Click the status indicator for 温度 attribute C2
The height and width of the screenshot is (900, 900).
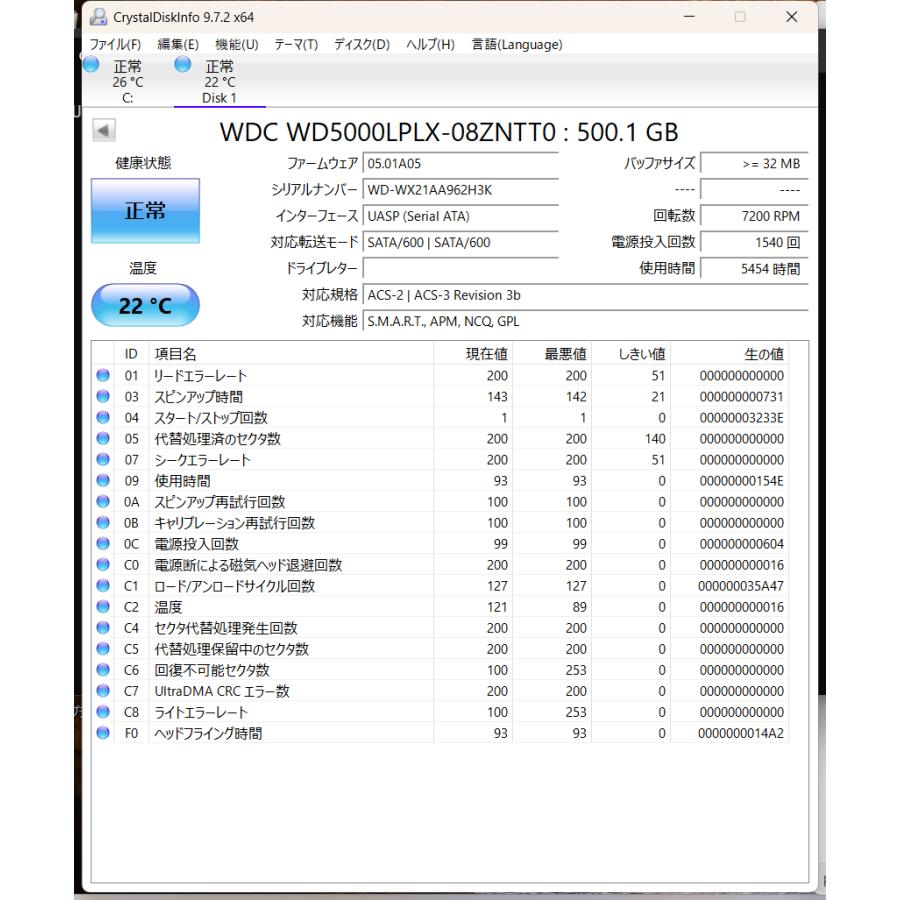pyautogui.click(x=101, y=607)
